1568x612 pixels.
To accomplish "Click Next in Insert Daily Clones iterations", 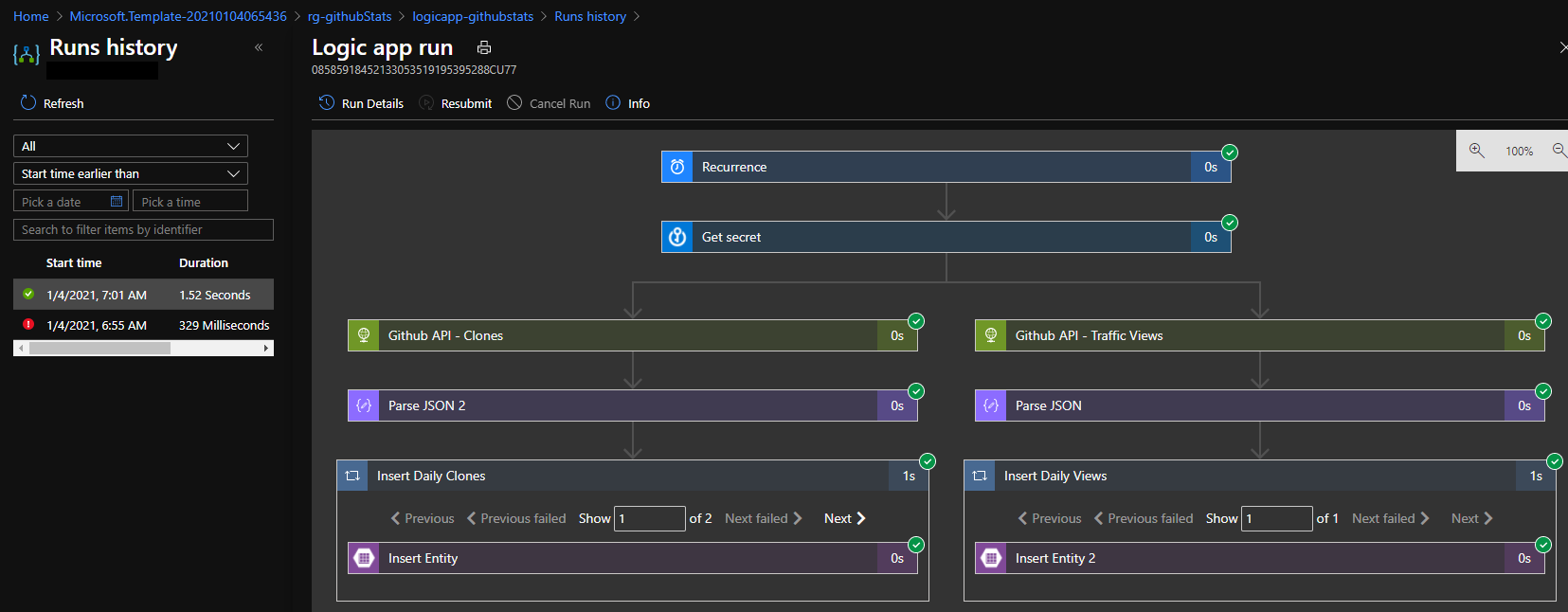I will 845,518.
